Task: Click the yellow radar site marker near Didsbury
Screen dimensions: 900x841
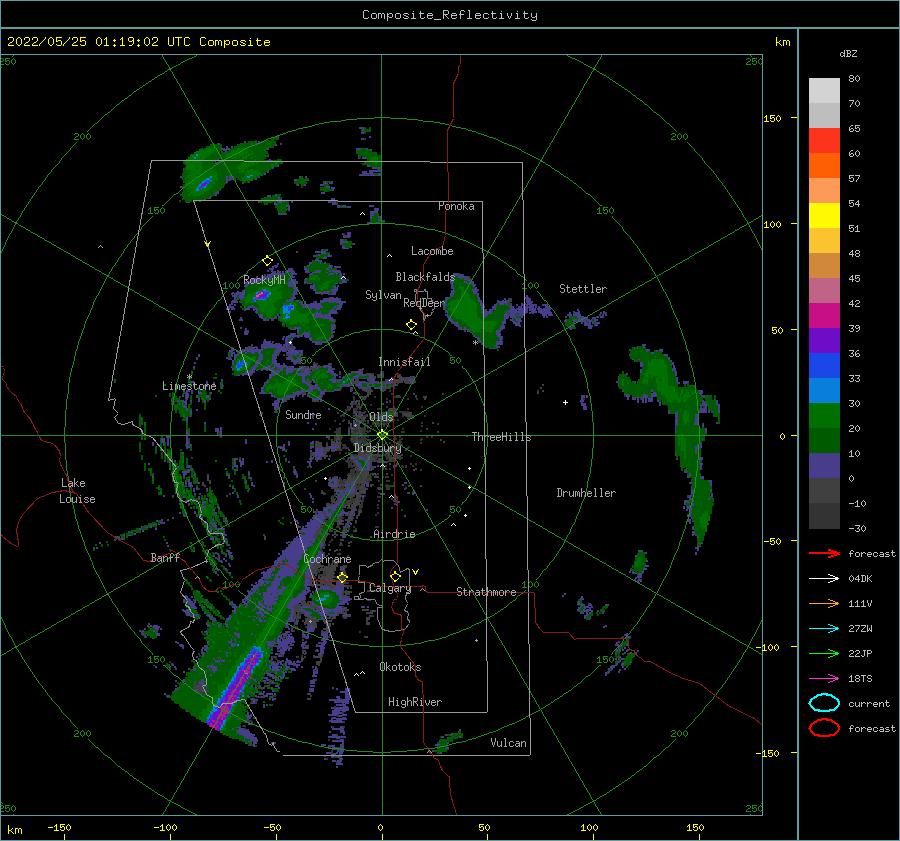Action: 382,435
